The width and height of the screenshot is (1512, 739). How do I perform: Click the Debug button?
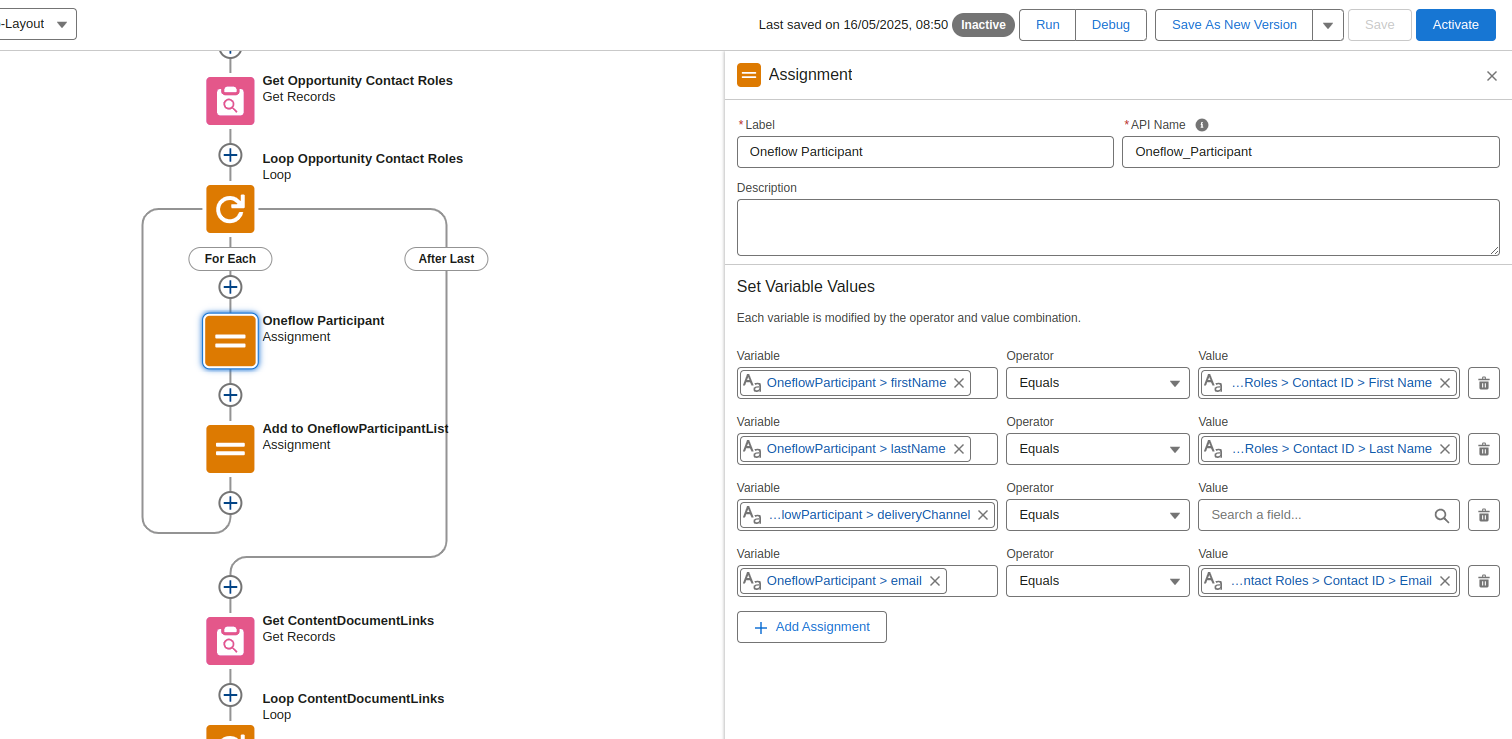click(x=1111, y=25)
